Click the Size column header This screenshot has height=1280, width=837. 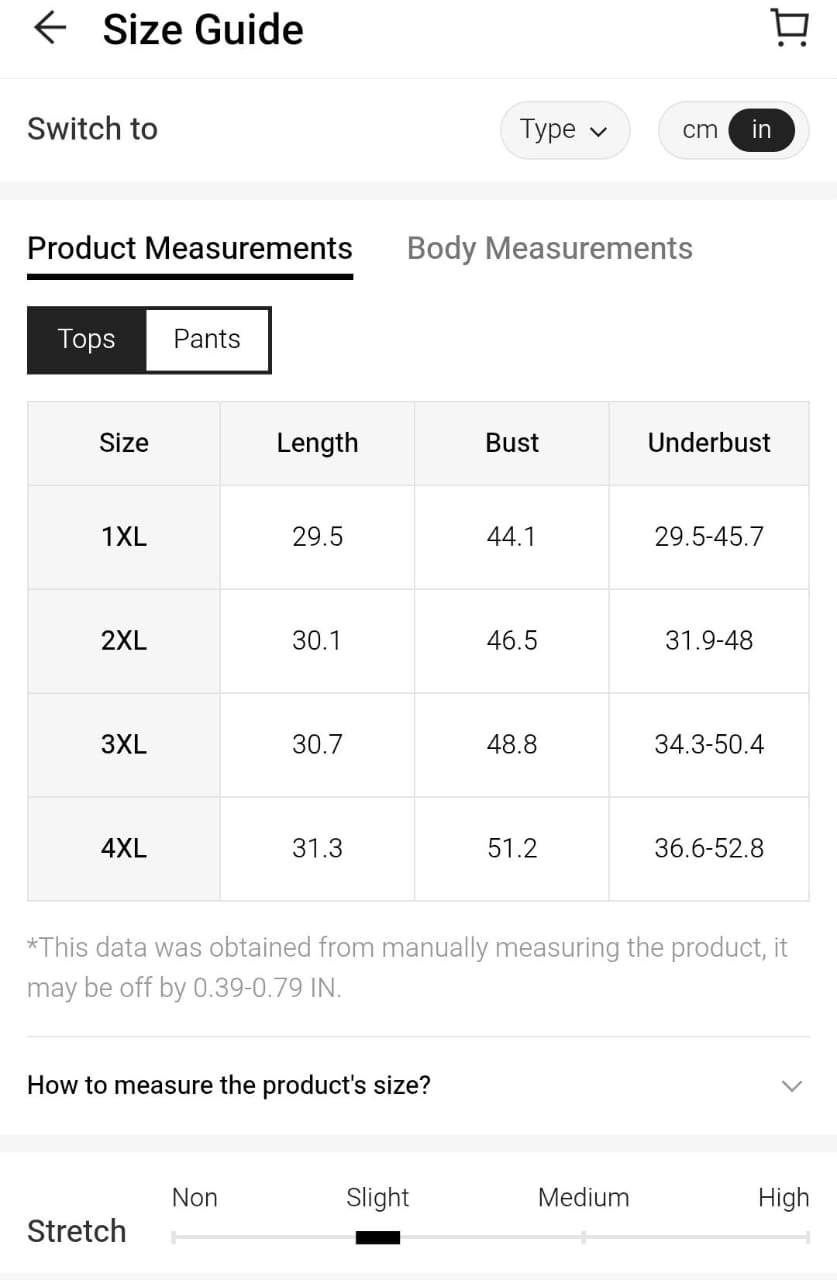[124, 443]
